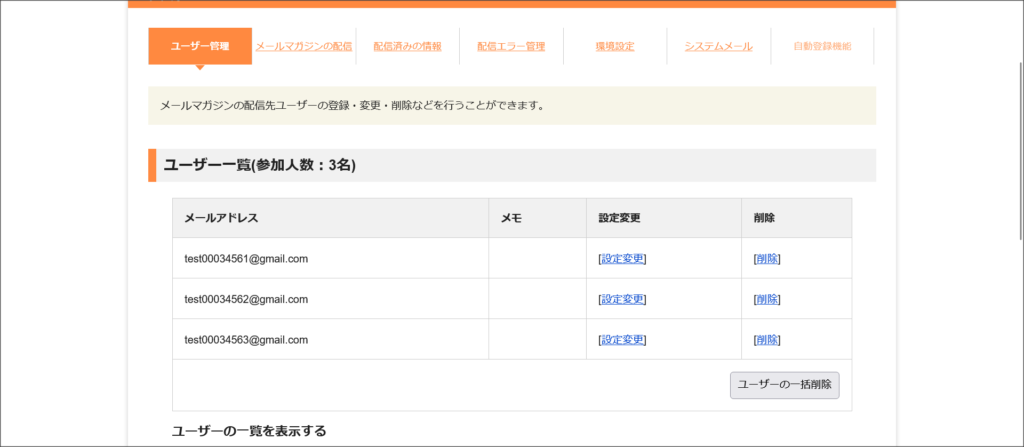1024x447 pixels.
Task: Open the システムメール tab
Action: point(718,46)
